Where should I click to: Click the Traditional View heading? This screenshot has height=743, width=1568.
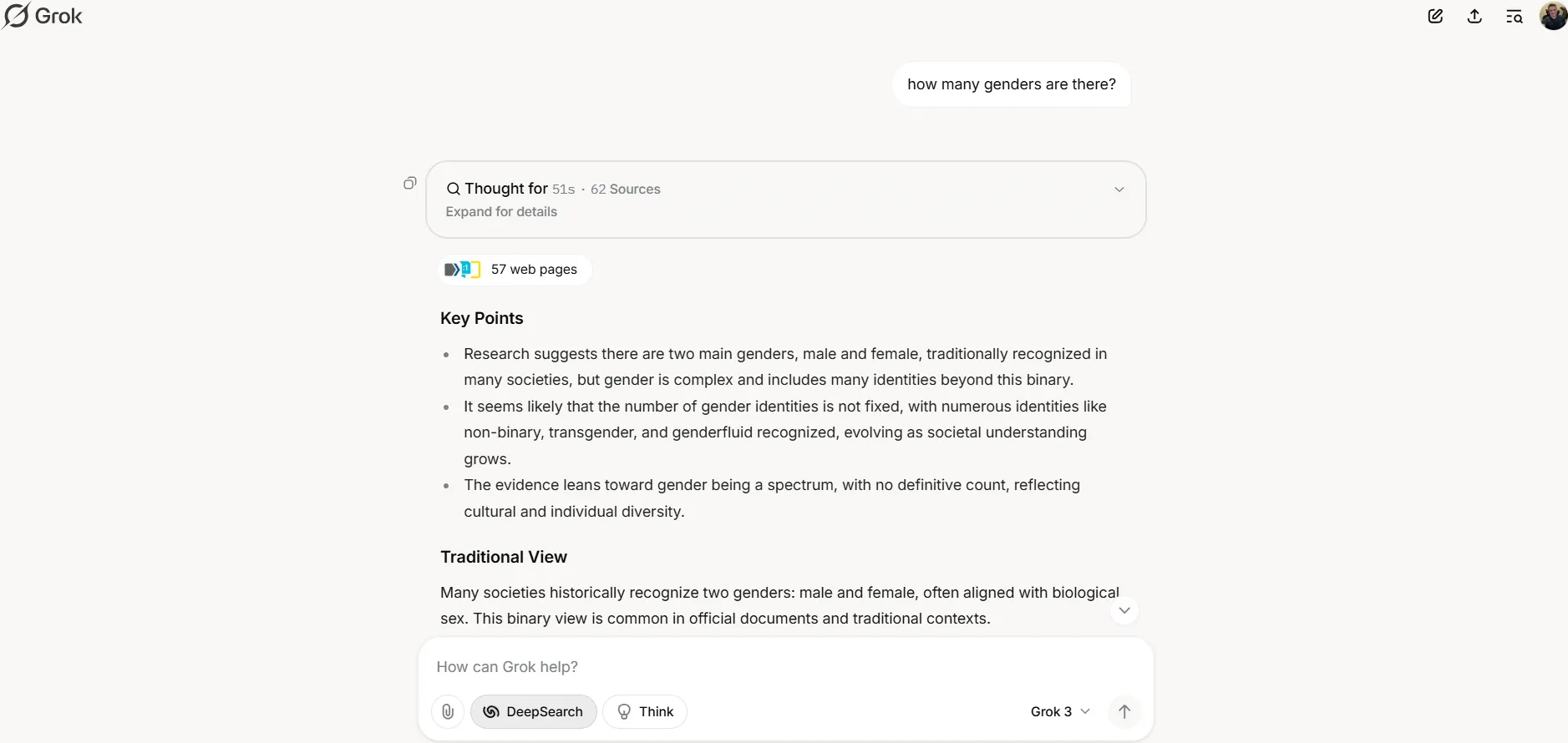click(504, 557)
